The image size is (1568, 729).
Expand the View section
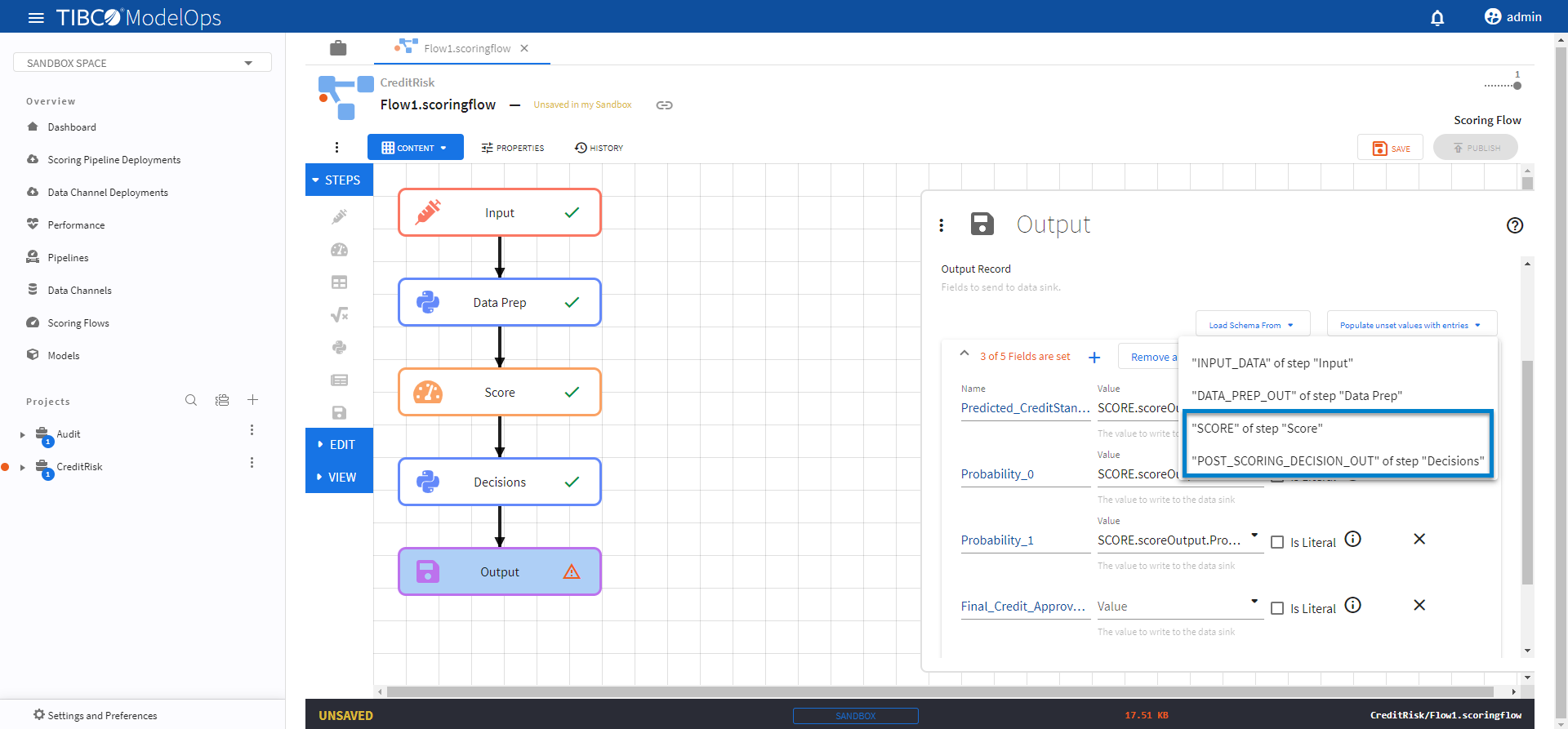(339, 478)
